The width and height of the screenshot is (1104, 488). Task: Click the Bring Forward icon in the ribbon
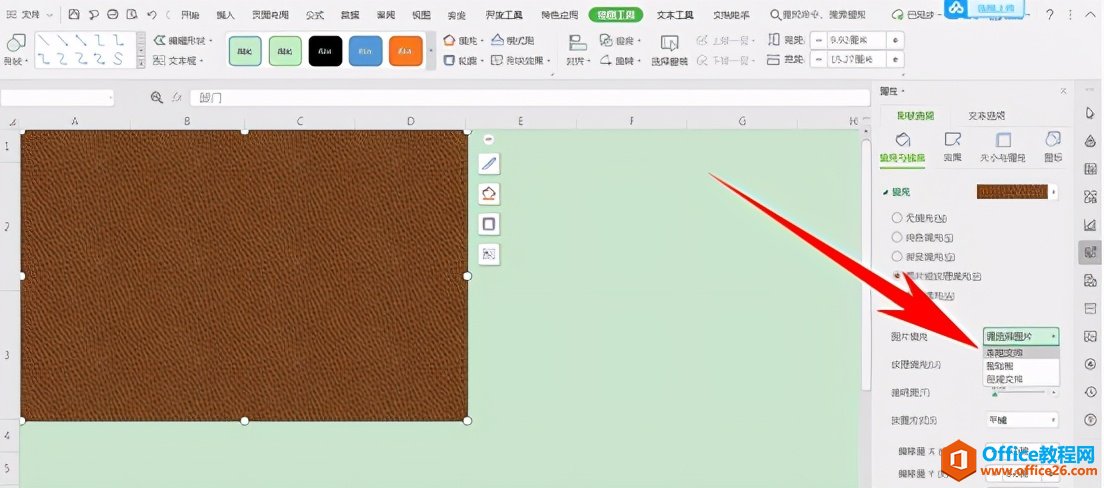[702, 41]
